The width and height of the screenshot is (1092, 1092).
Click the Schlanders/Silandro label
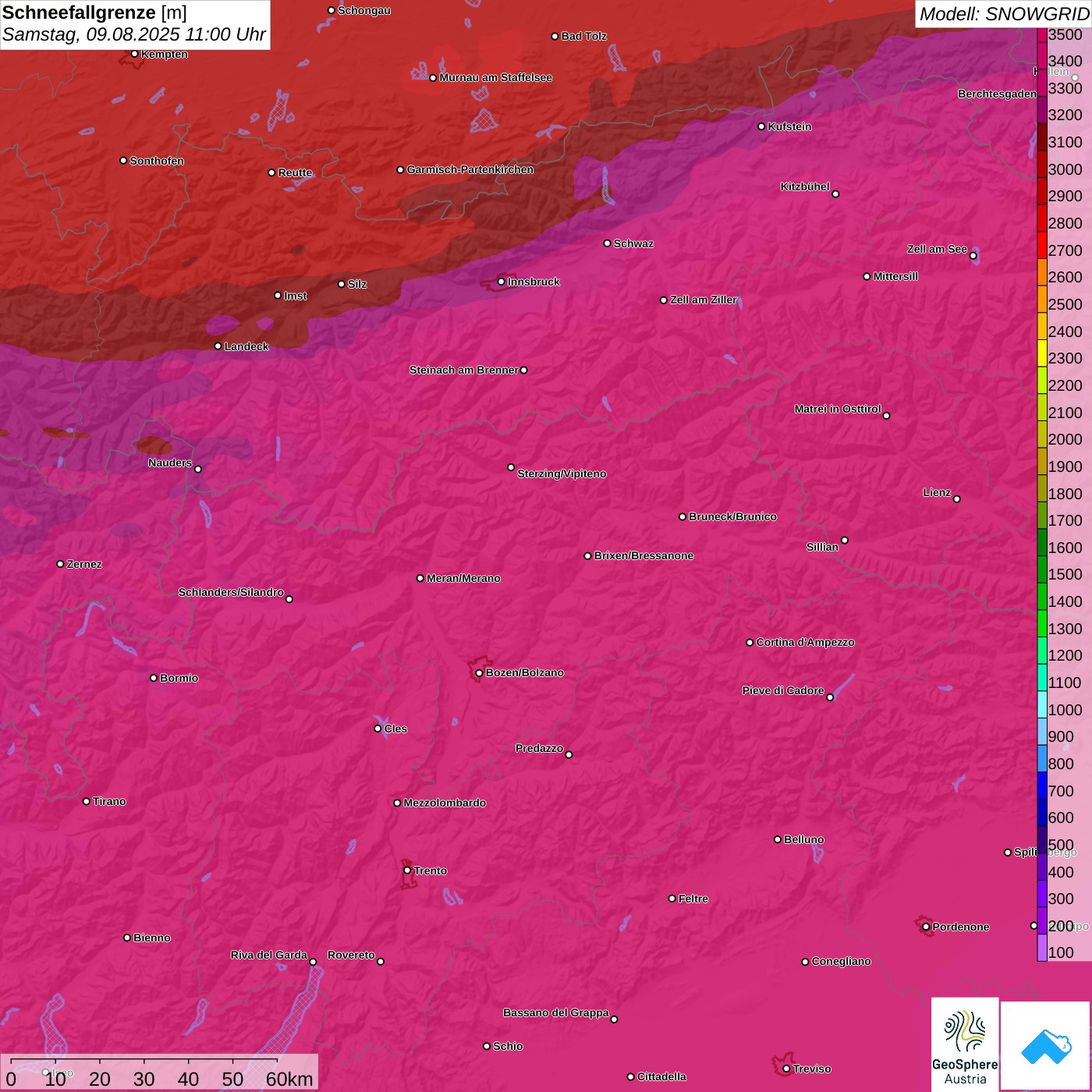tap(231, 592)
